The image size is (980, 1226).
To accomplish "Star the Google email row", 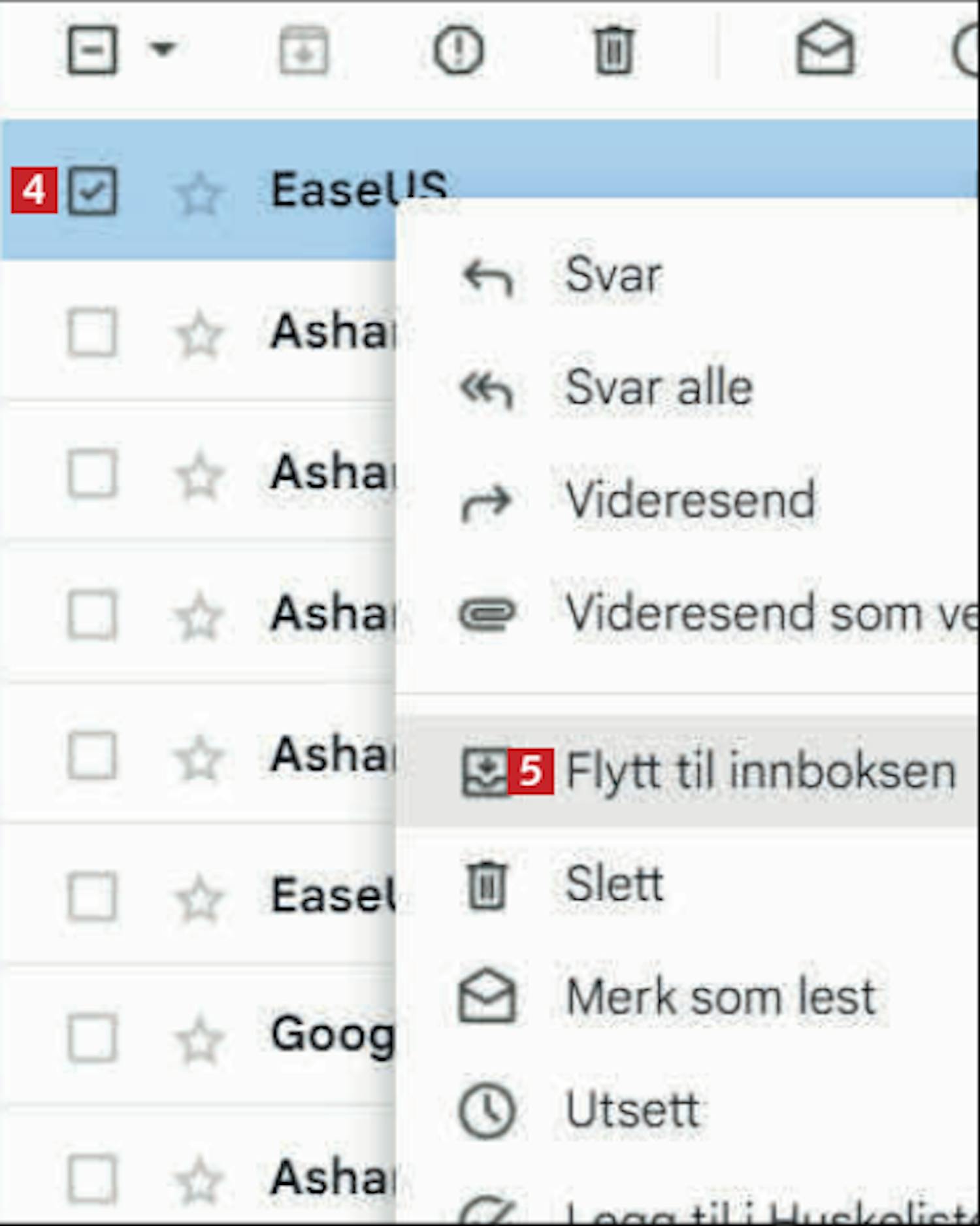I will [199, 1039].
